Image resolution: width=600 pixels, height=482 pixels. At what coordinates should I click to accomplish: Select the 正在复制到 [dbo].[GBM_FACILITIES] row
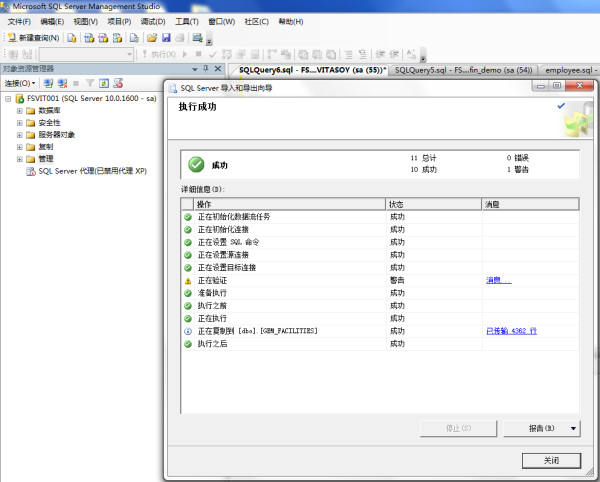click(x=380, y=331)
